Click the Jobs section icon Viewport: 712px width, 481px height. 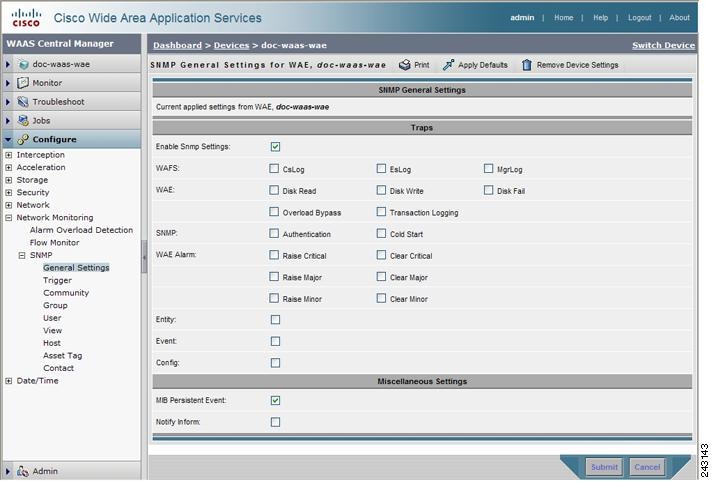pos(23,120)
